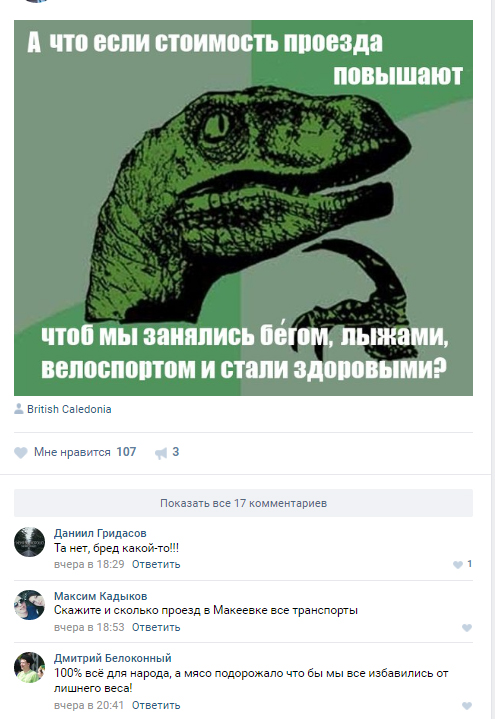The width and height of the screenshot is (495, 719).
Task: Like Дмитрий Белоконный's comment heart
Action: [x=467, y=706]
